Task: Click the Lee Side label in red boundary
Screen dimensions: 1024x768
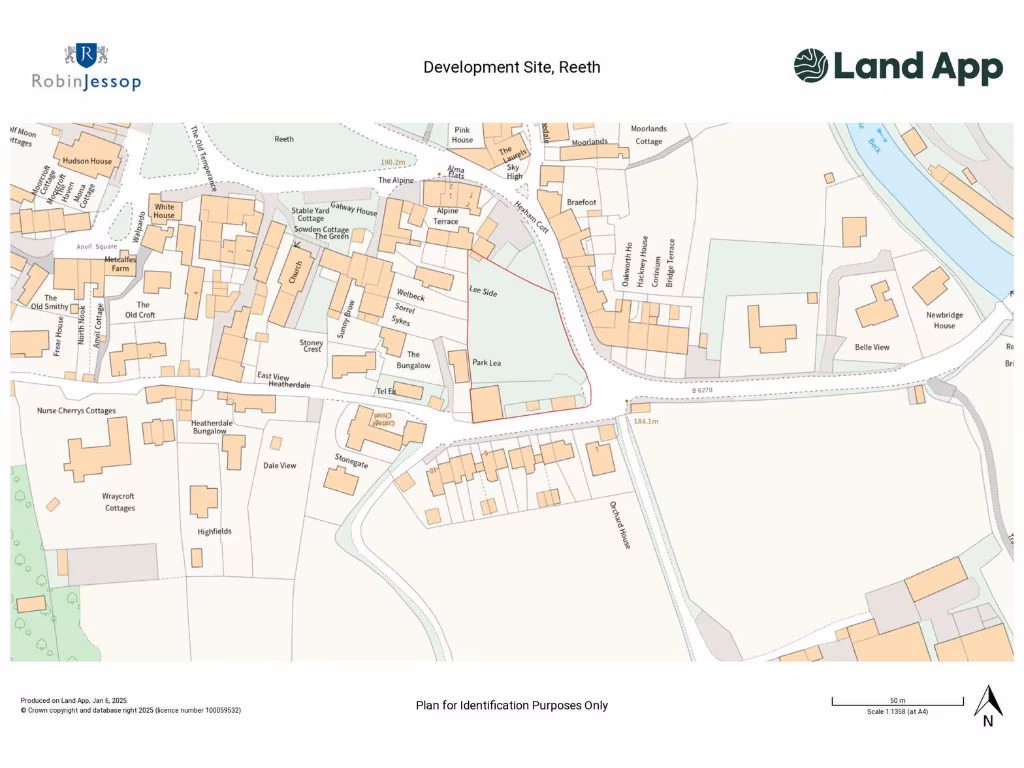Action: pos(483,291)
